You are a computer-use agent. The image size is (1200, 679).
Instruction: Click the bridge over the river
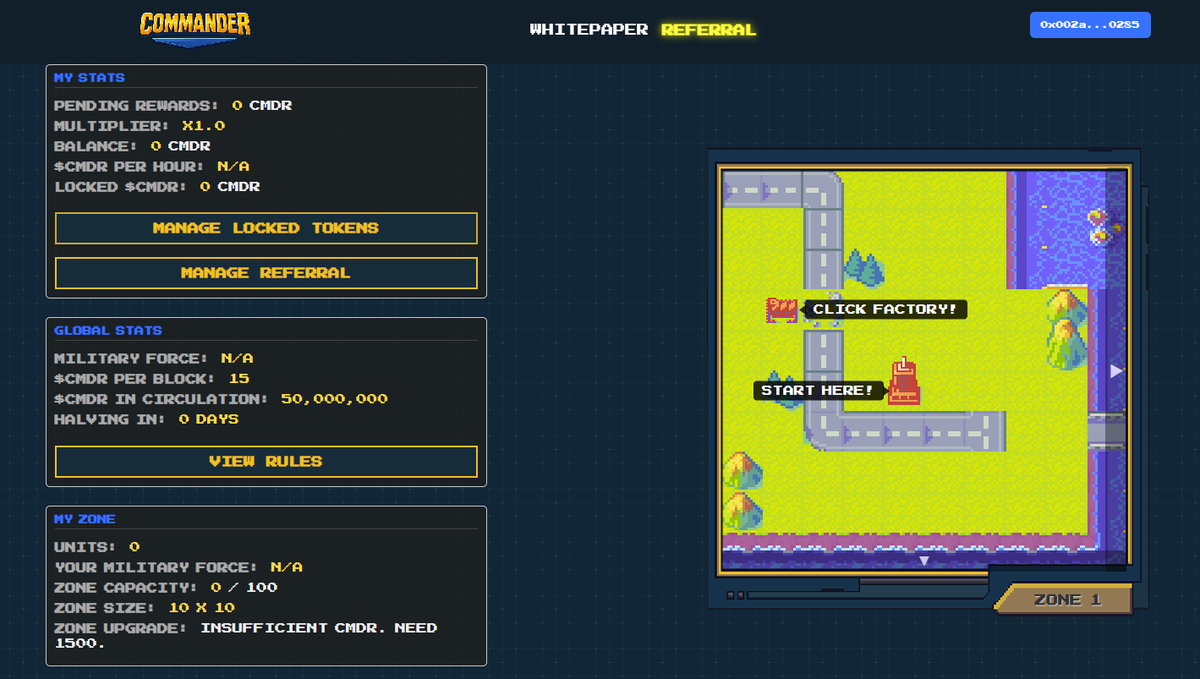(1106, 431)
